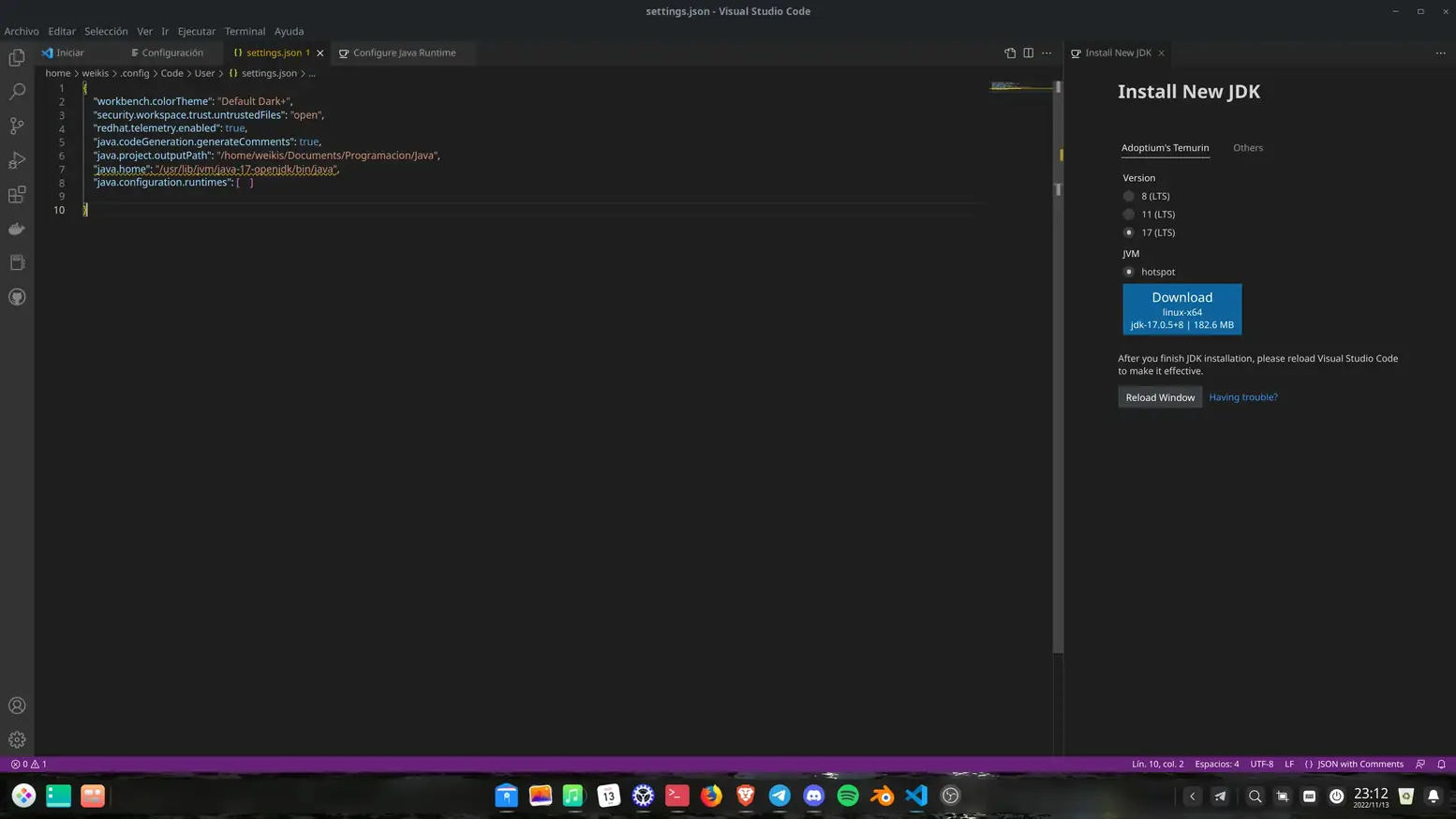
Task: Switch to the Configuración tab
Action: [x=172, y=52]
